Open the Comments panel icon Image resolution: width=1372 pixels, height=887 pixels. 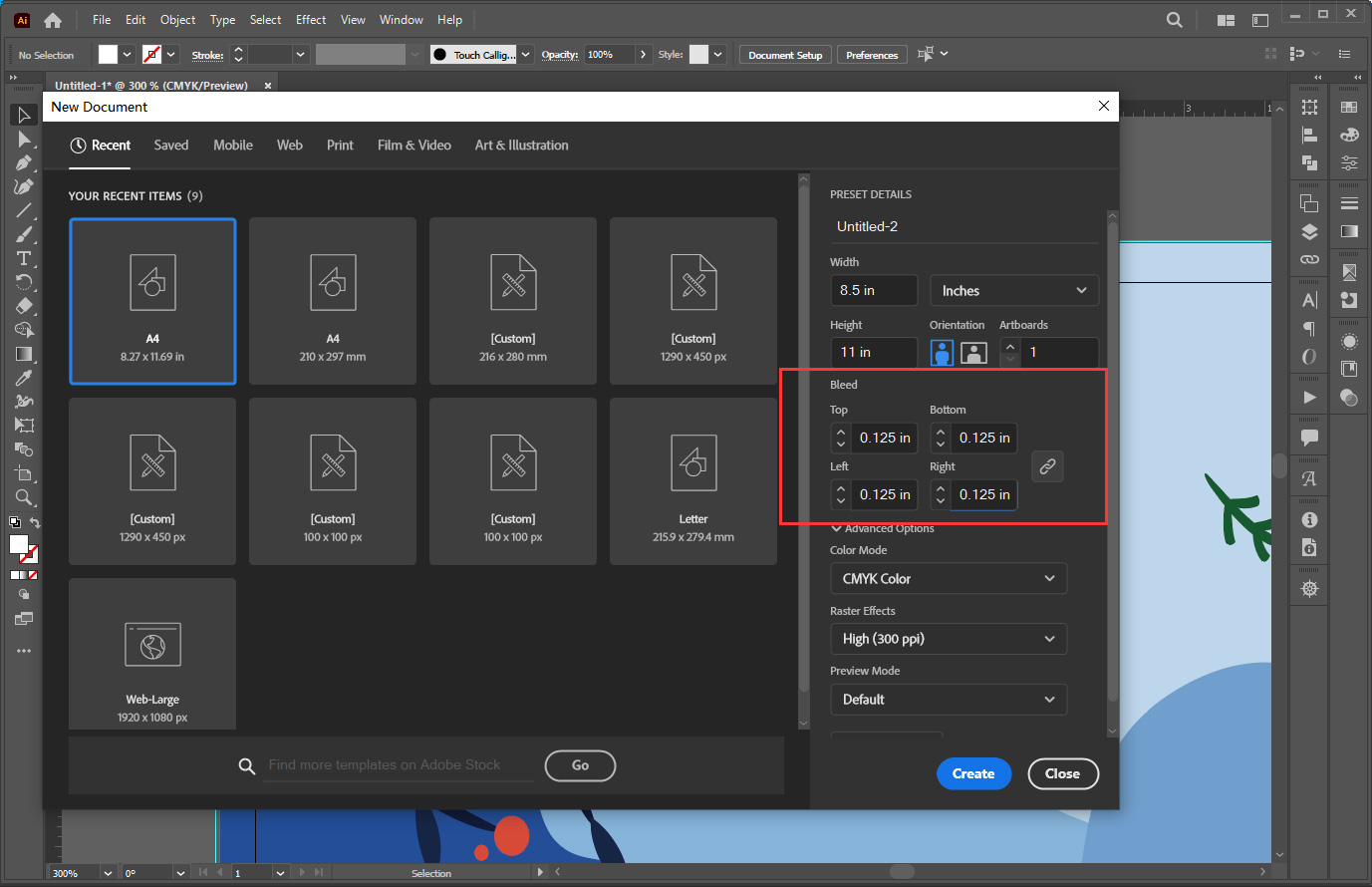click(x=1309, y=438)
